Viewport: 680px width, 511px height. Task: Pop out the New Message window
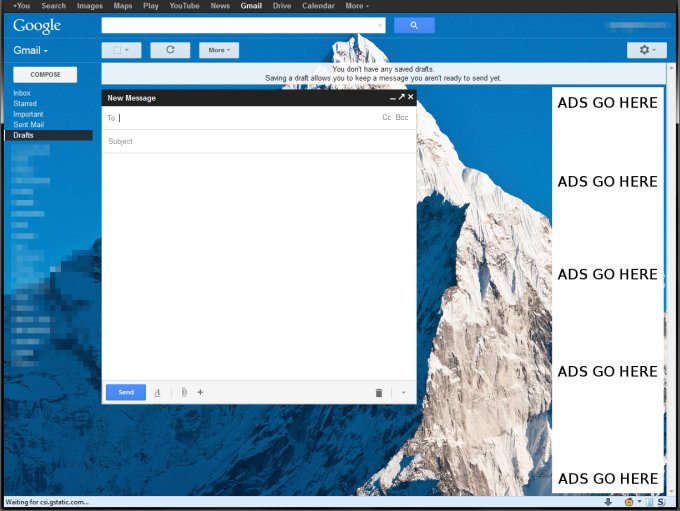402,97
